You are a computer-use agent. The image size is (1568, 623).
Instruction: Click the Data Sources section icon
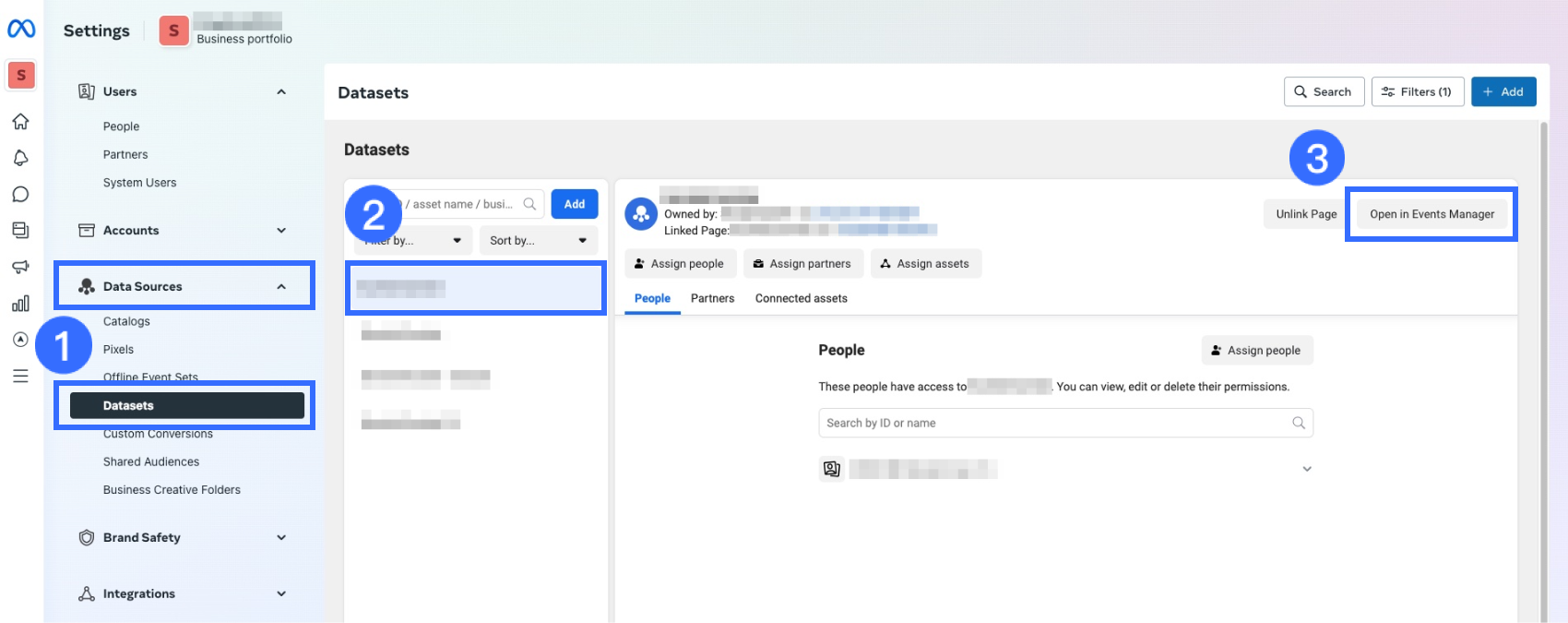point(87,286)
